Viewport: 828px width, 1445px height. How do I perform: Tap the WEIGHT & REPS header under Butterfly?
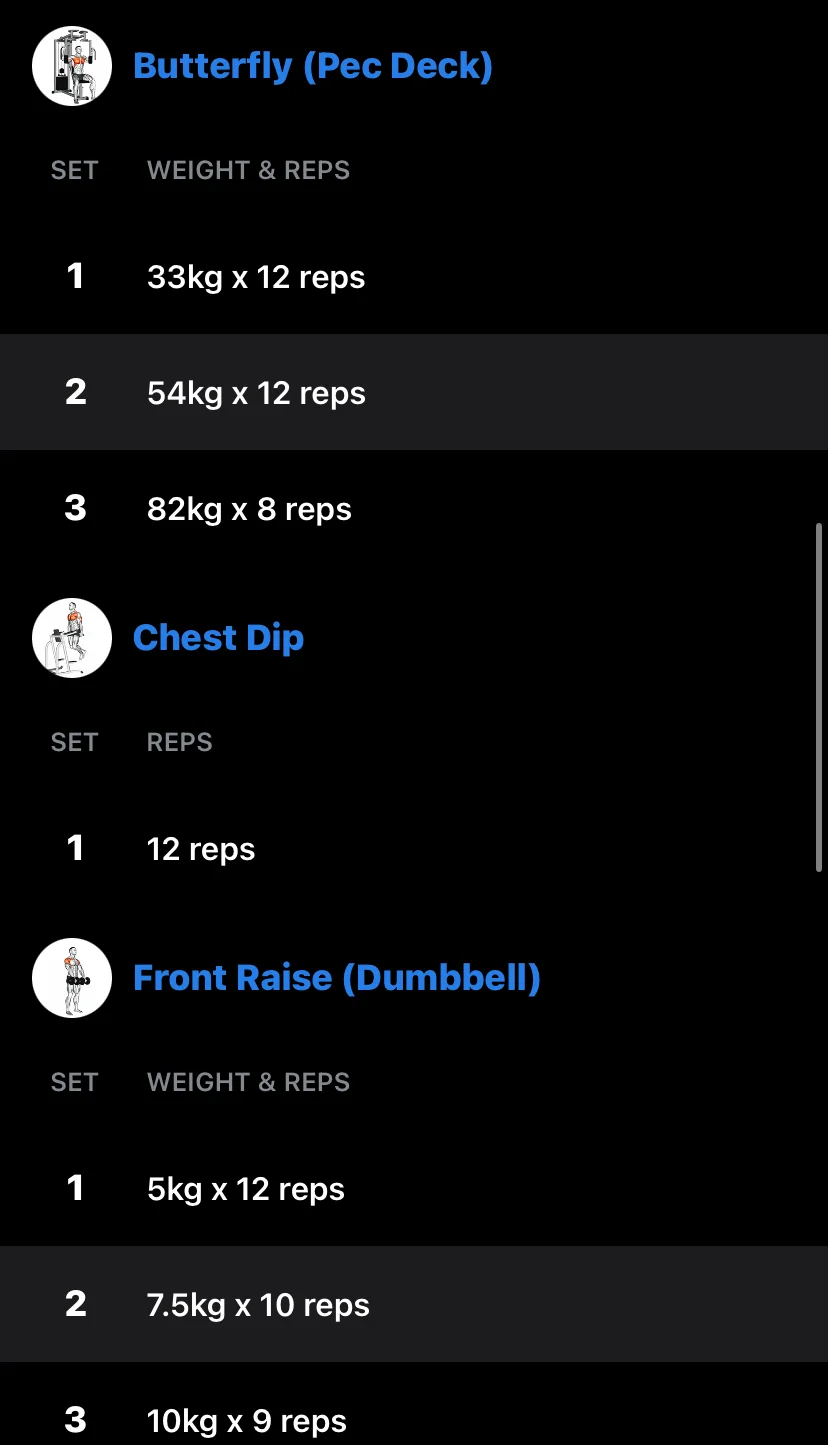[248, 170]
